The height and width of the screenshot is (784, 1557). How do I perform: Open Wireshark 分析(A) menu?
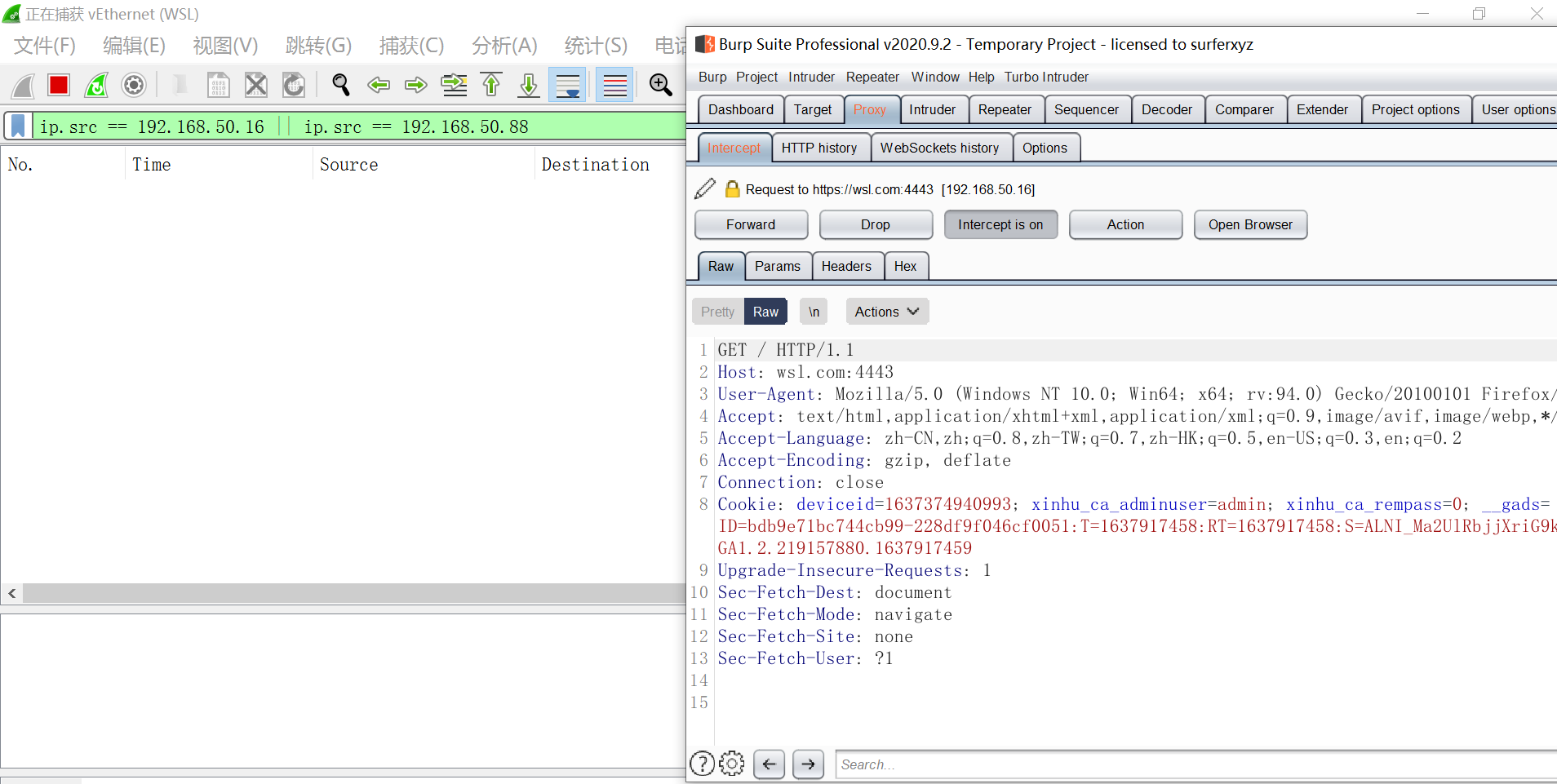(504, 46)
